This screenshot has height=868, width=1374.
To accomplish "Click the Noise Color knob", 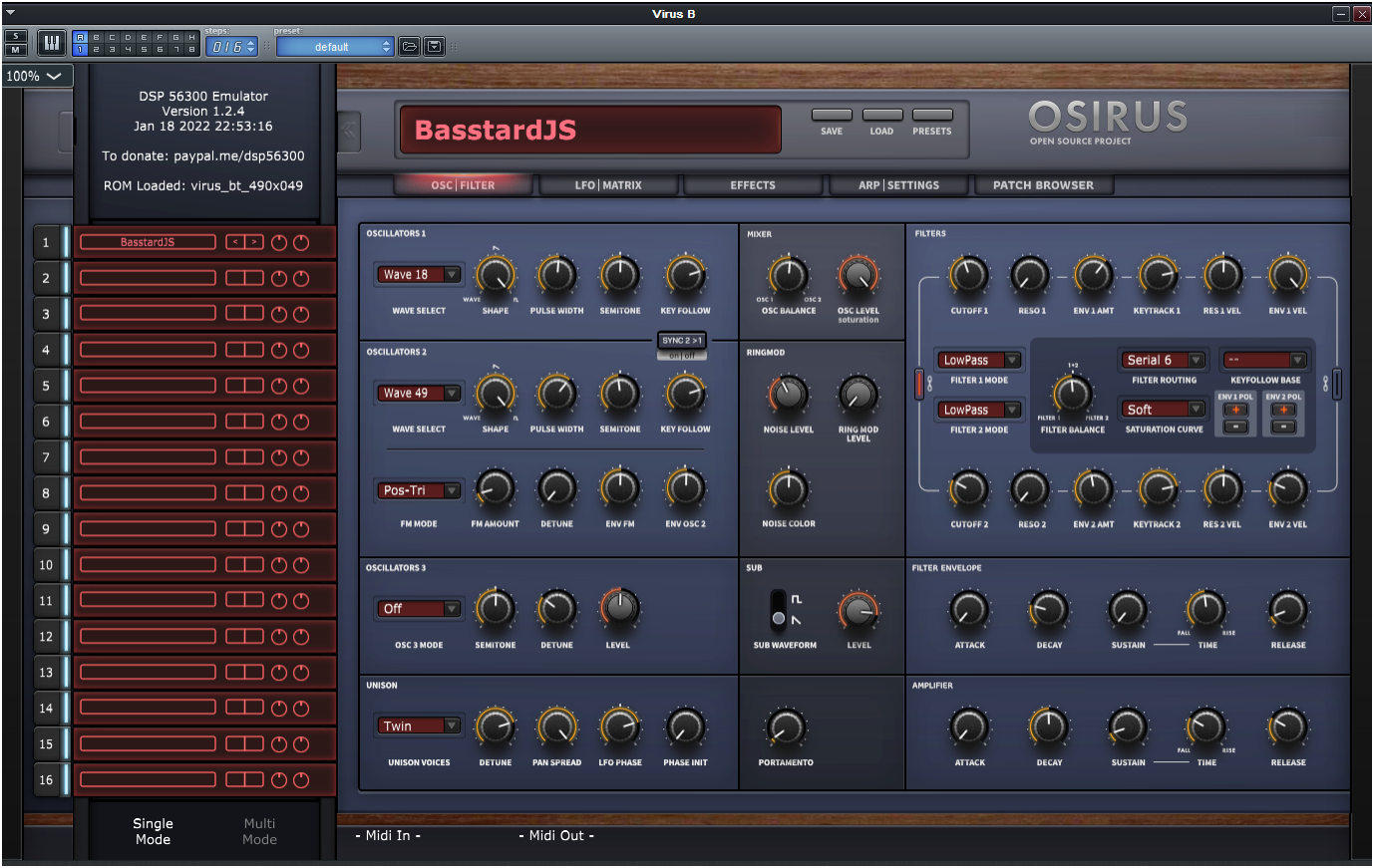I will point(788,488).
